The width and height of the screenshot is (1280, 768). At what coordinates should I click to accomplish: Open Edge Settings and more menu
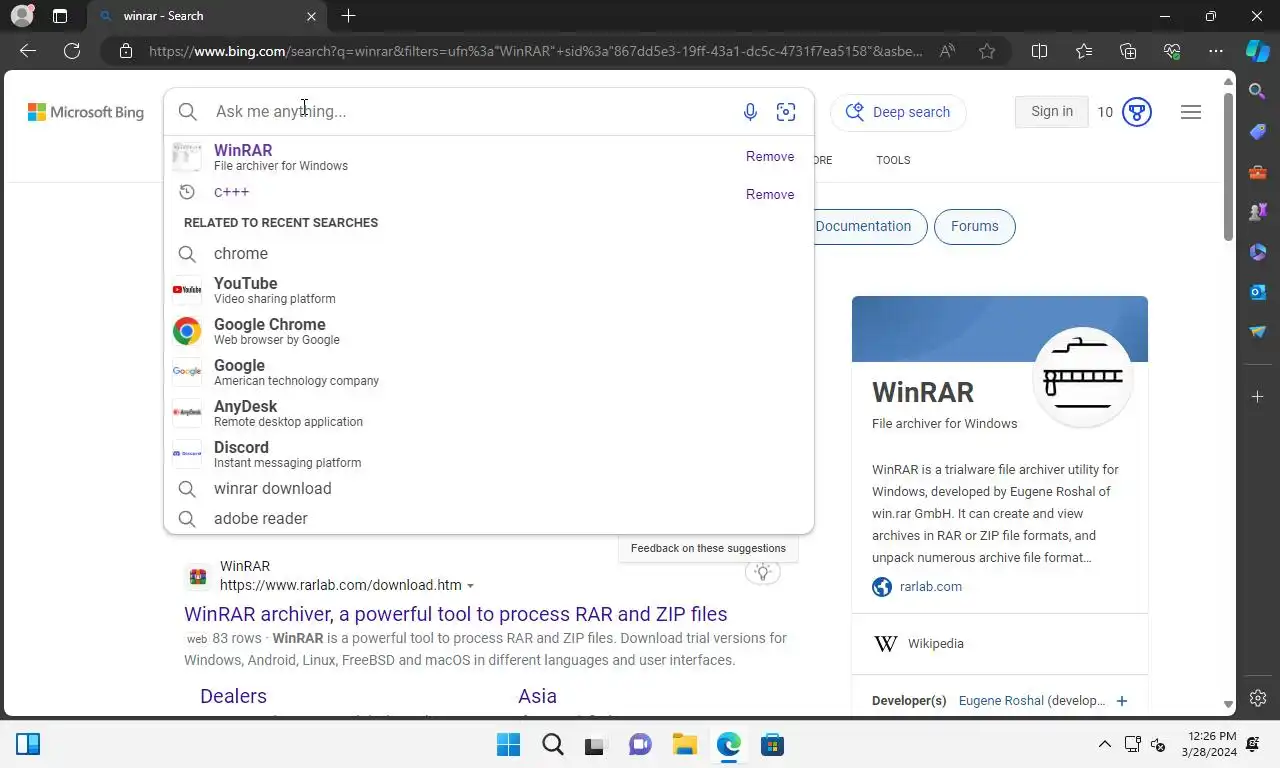(x=1216, y=51)
